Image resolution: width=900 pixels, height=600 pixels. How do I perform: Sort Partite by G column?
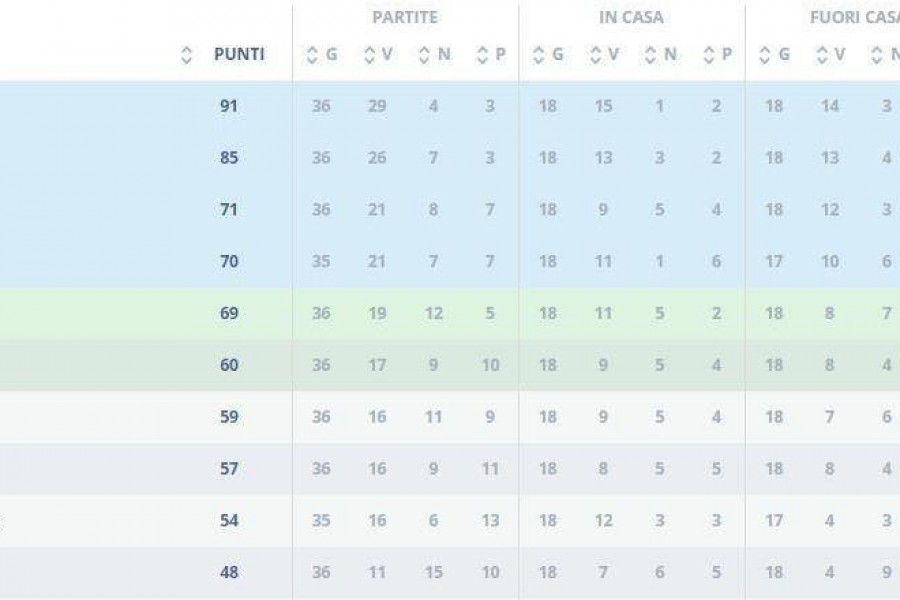pos(322,55)
